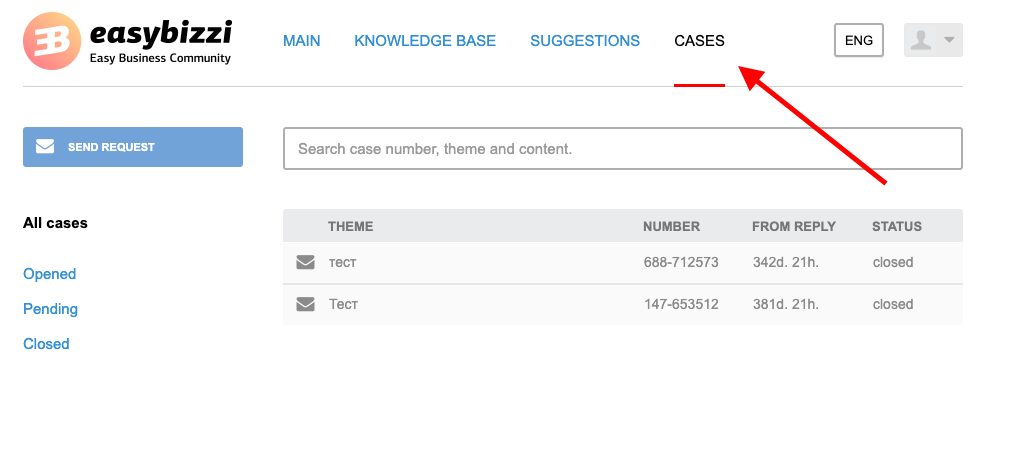
Task: Focus the case search field
Action: coord(623,149)
